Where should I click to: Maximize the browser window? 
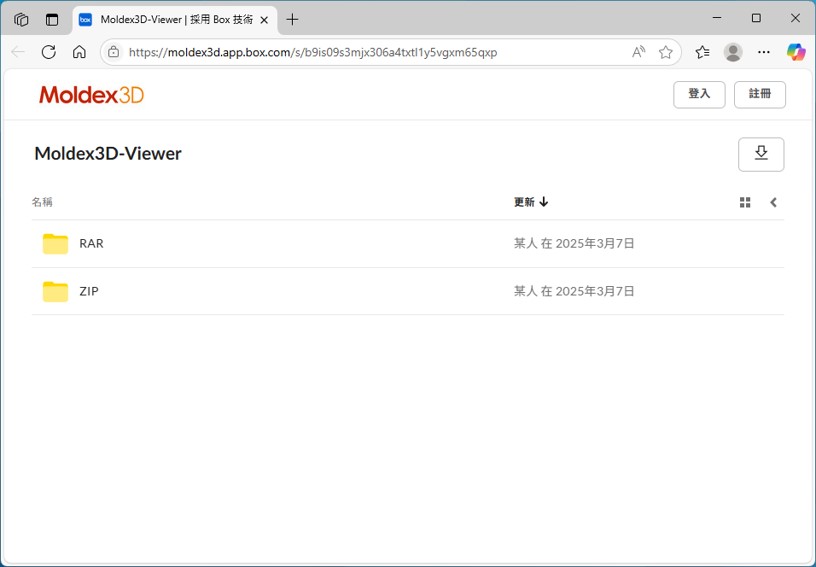pos(756,18)
